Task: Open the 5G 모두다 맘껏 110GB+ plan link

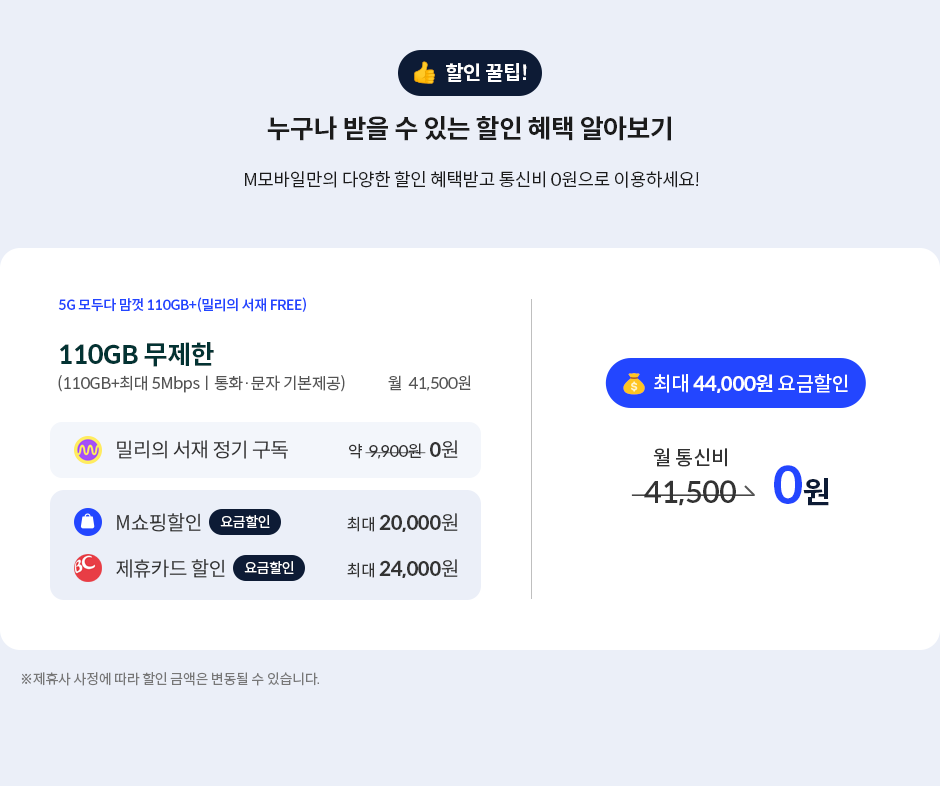Action: click(182, 305)
